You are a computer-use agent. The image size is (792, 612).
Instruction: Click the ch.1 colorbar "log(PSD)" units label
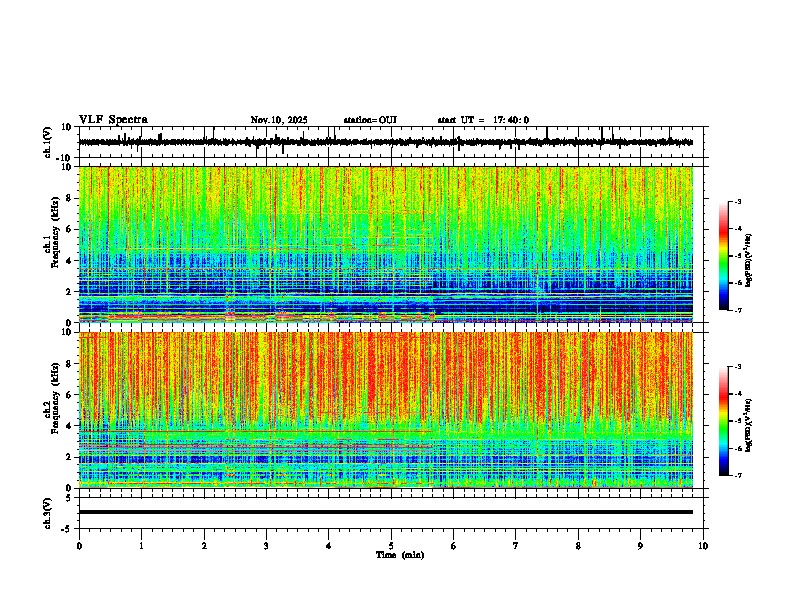click(749, 261)
